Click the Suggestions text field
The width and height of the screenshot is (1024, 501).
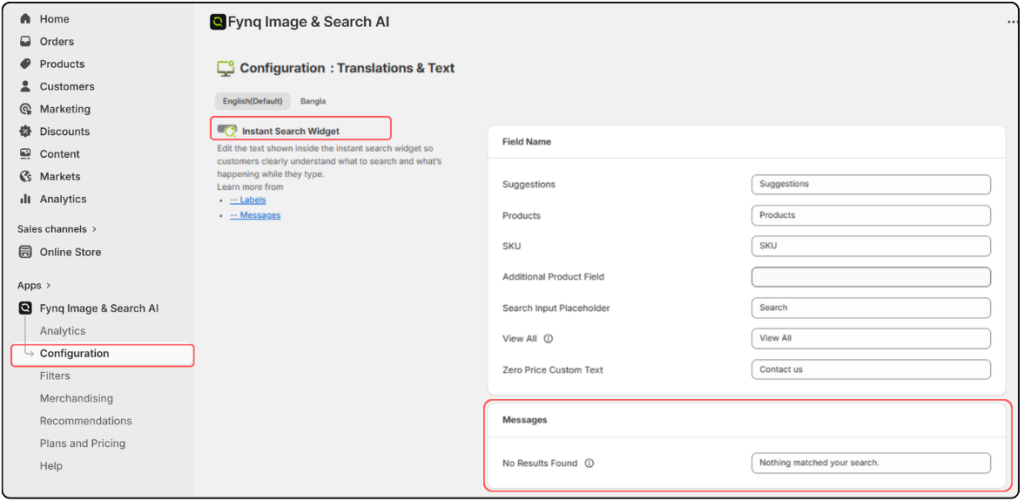(x=871, y=184)
